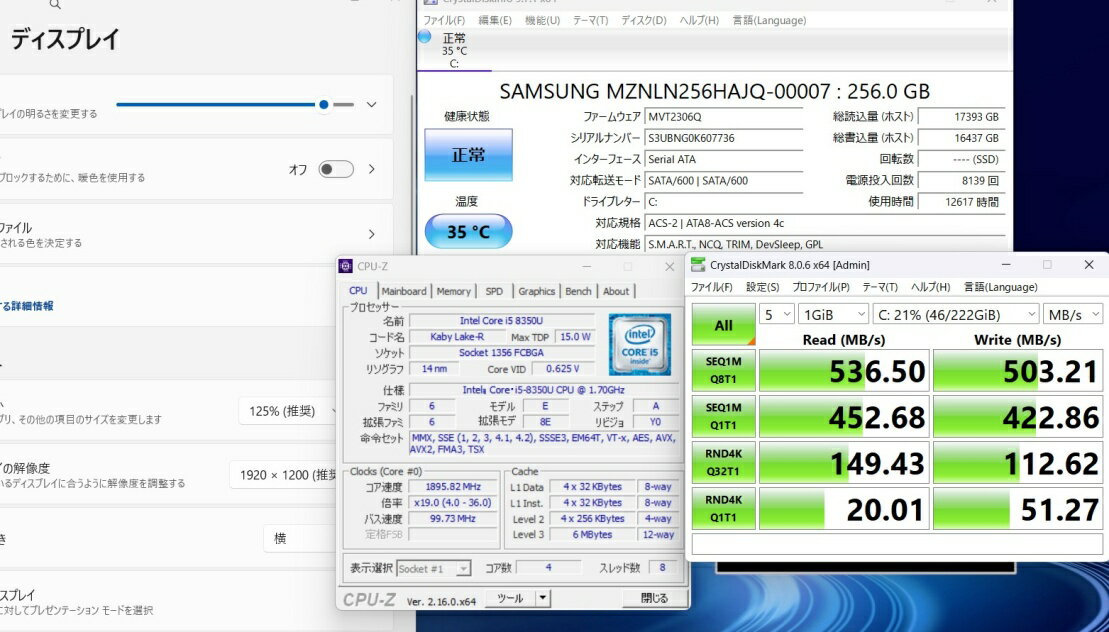
Task: Expand the brightness options chevron
Action: click(372, 105)
